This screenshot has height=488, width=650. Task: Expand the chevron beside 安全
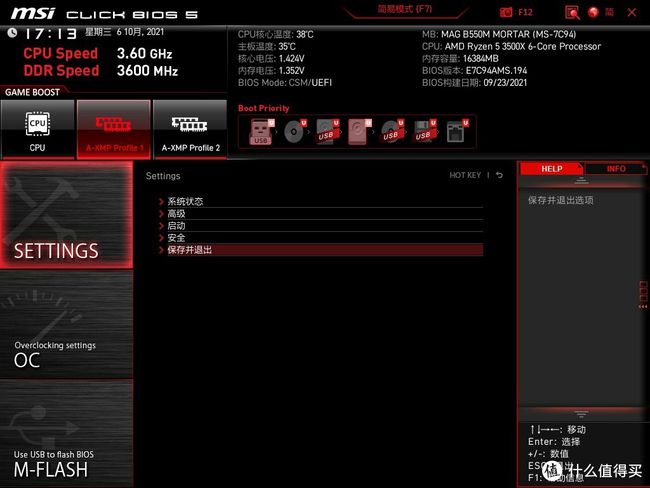click(x=161, y=238)
